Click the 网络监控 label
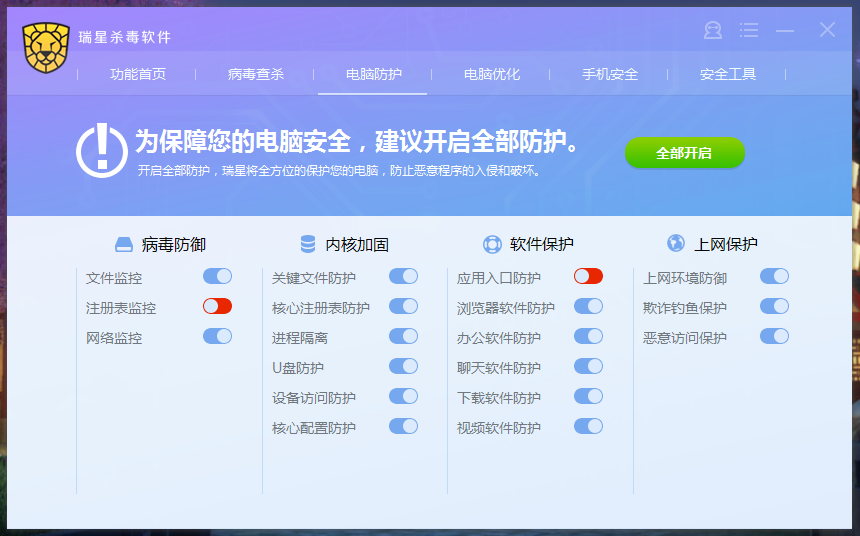 coord(114,338)
